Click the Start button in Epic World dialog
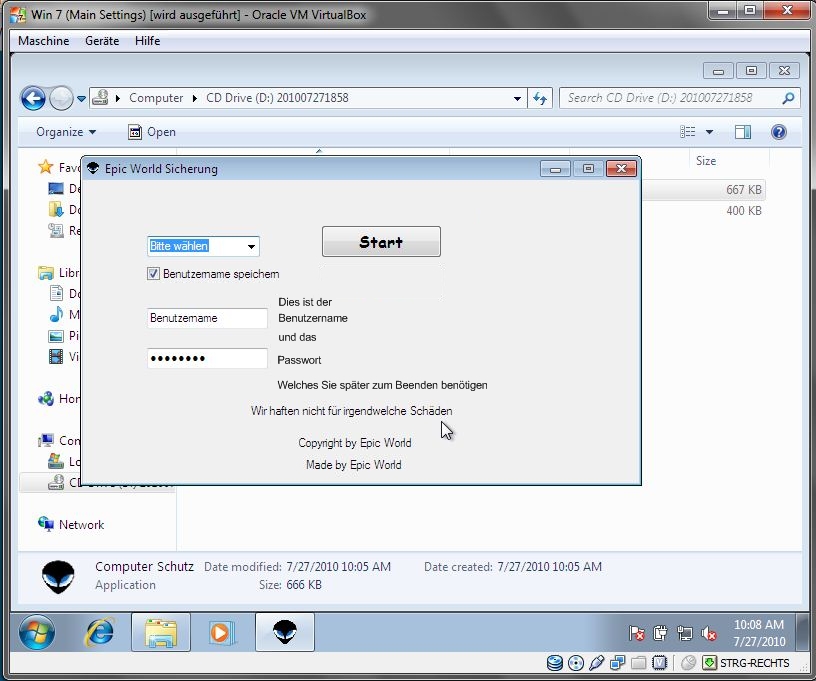Screen dimensions: 816x681 pyautogui.click(x=381, y=242)
